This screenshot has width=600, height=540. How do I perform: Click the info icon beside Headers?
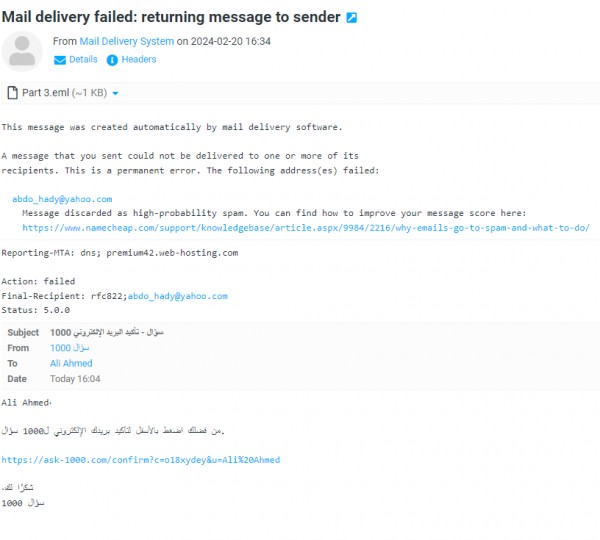(x=112, y=60)
